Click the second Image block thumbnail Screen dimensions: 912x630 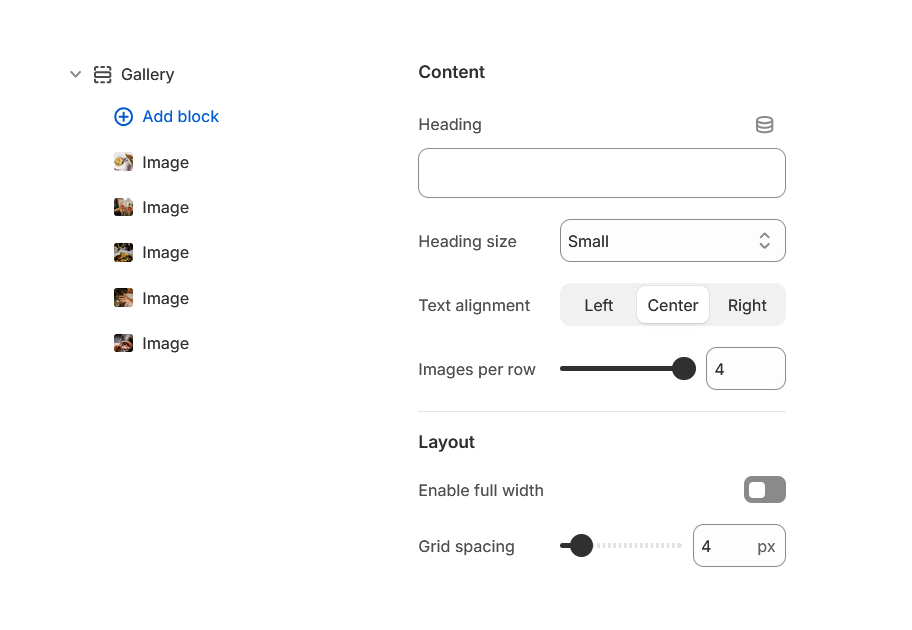(123, 207)
